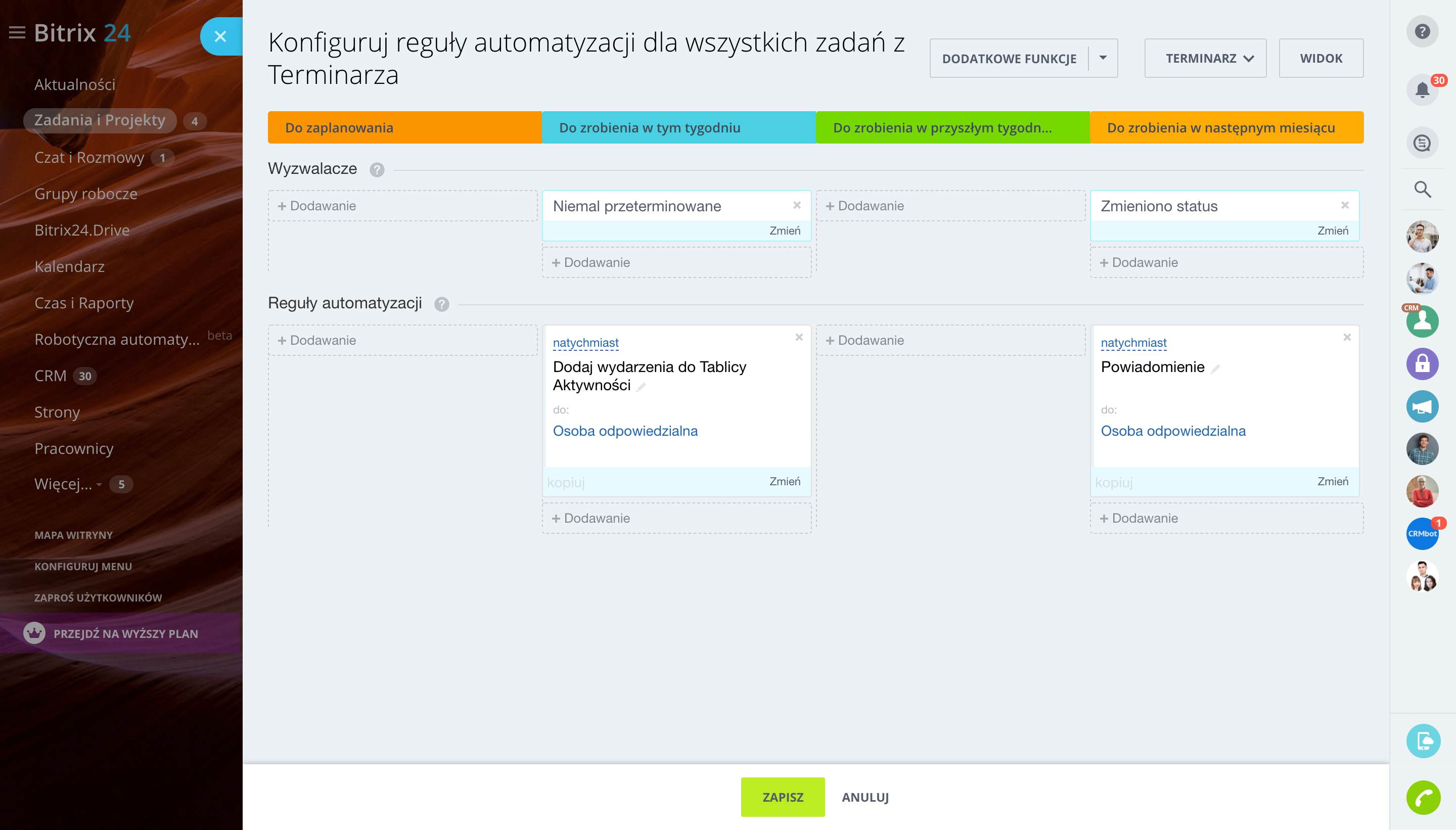
Task: Open the notifications bell icon
Action: [1422, 90]
